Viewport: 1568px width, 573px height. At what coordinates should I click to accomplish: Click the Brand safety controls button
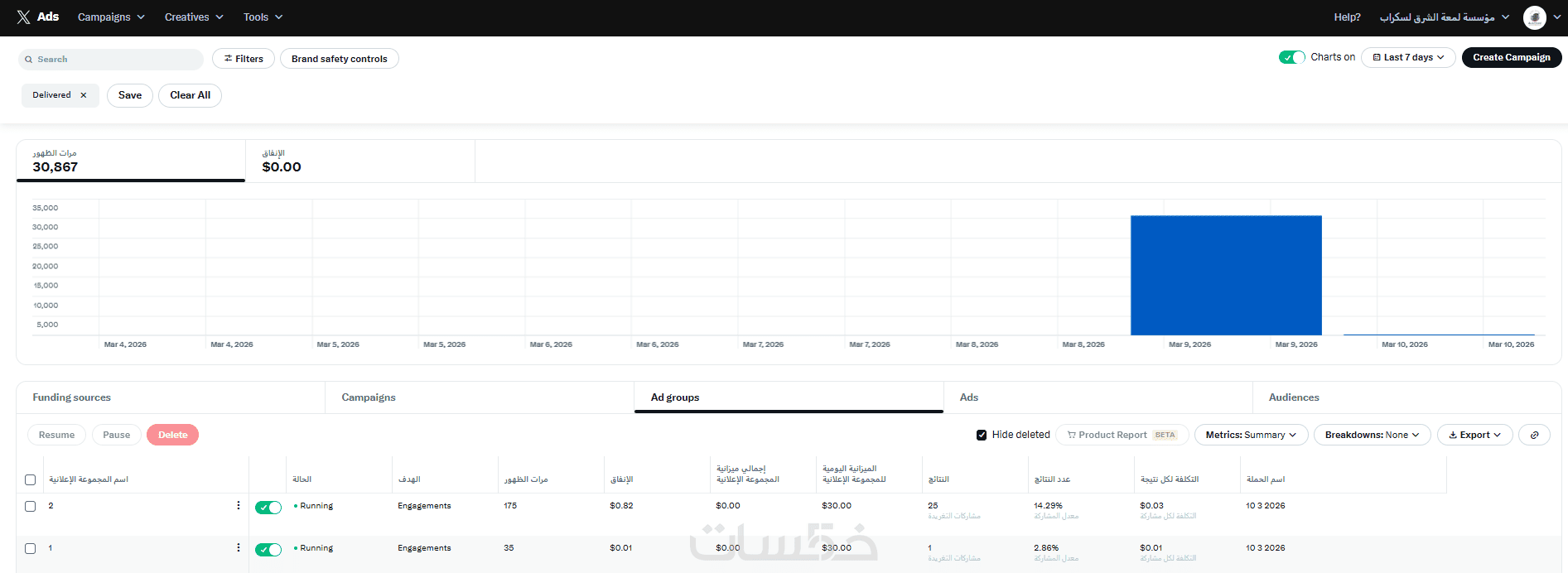[340, 59]
